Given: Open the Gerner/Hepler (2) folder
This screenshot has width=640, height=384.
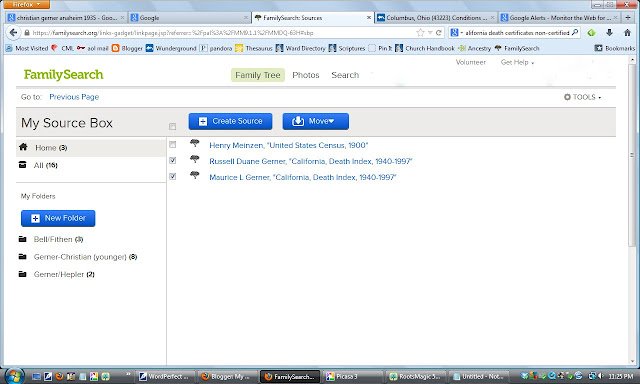Looking at the screenshot, I should pos(64,274).
